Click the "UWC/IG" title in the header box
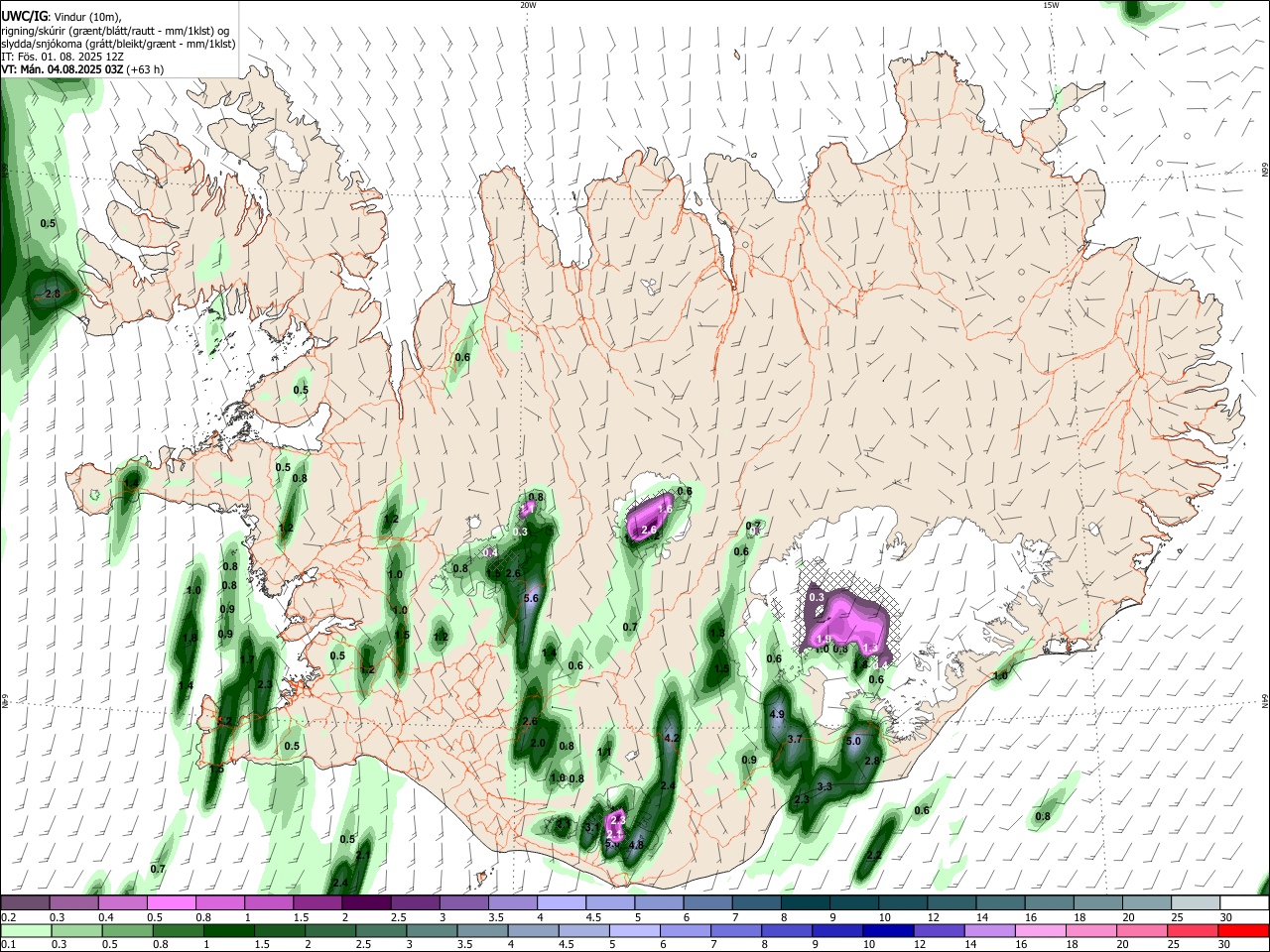1270x952 pixels. (x=24, y=16)
